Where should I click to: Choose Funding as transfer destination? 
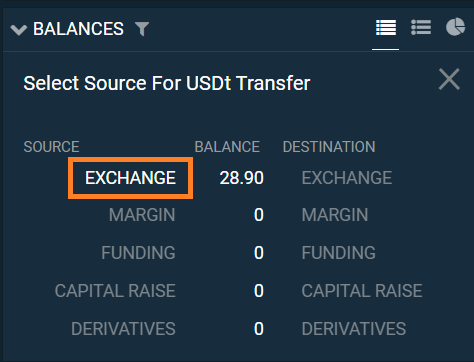[x=339, y=253]
